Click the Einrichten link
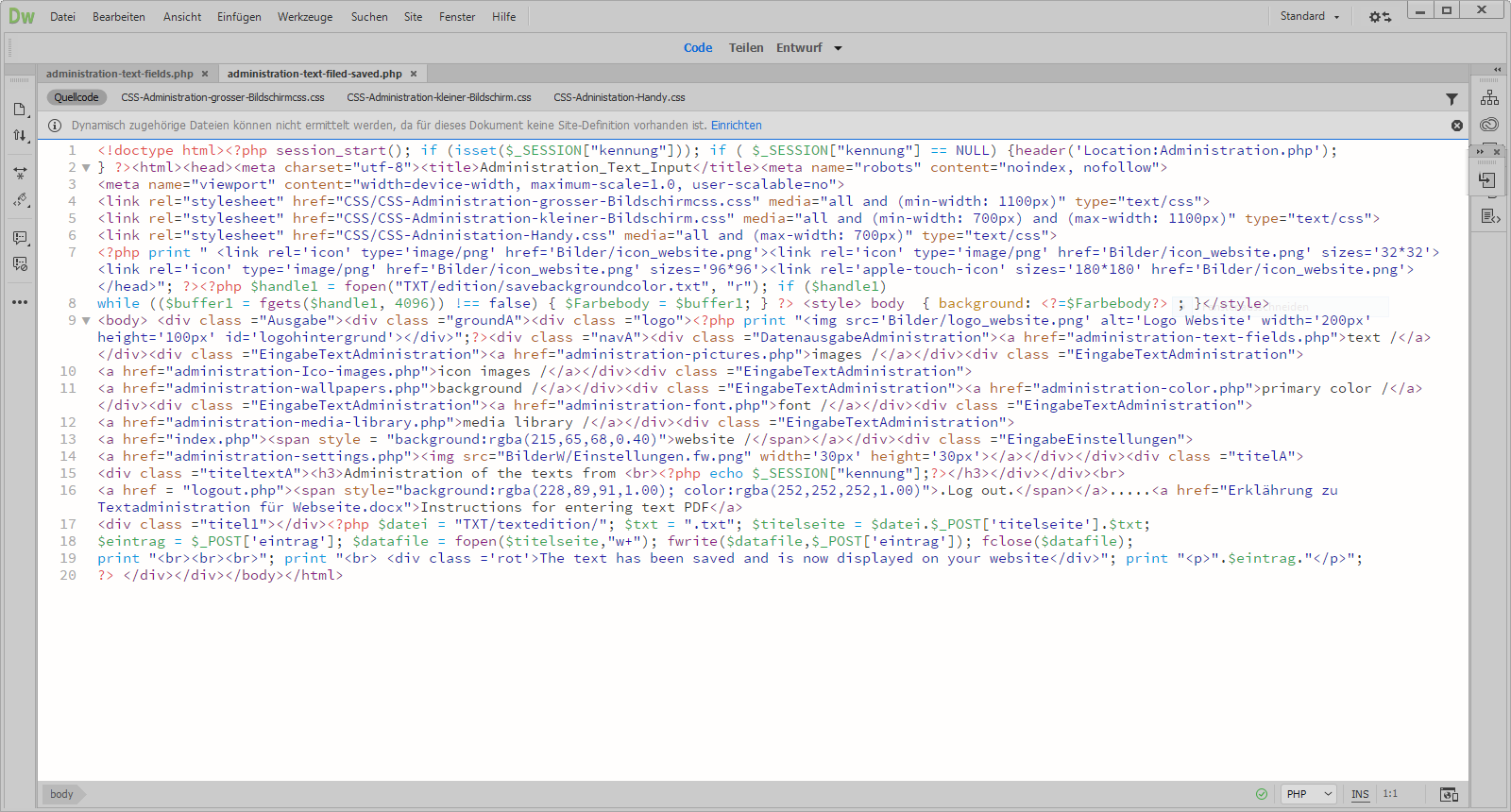The image size is (1511, 812). [736, 126]
